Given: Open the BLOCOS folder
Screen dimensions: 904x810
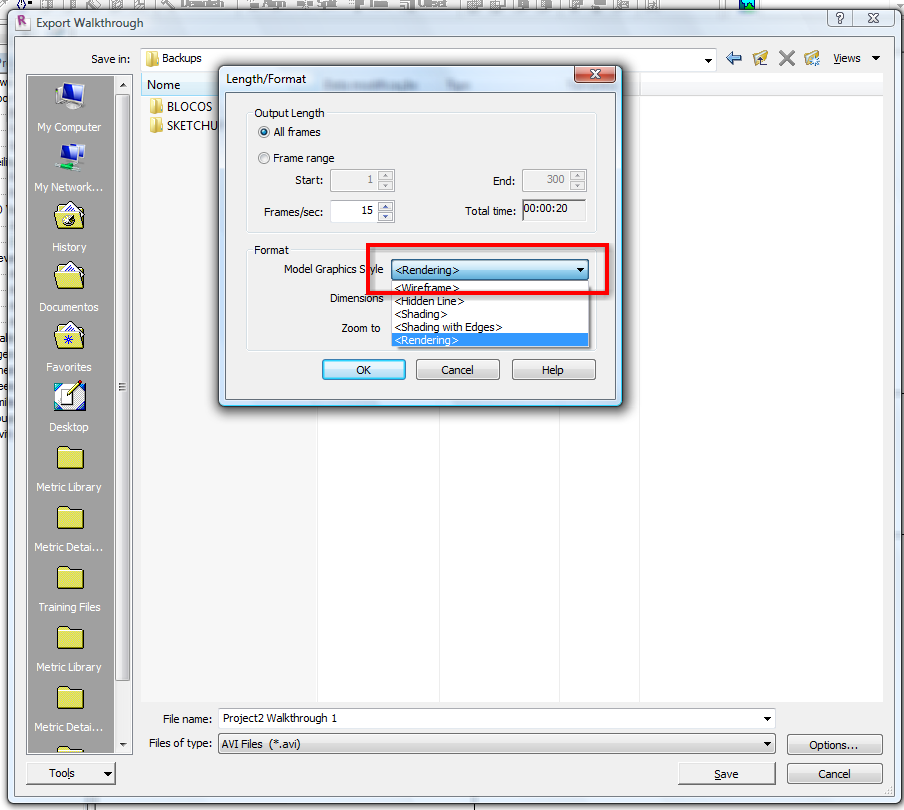Looking at the screenshot, I should (181, 107).
